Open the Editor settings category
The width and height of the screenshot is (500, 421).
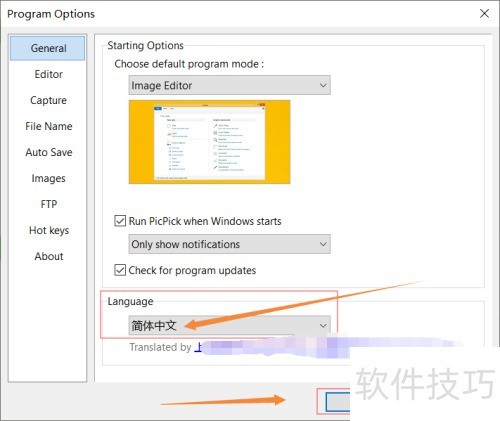[x=49, y=74]
